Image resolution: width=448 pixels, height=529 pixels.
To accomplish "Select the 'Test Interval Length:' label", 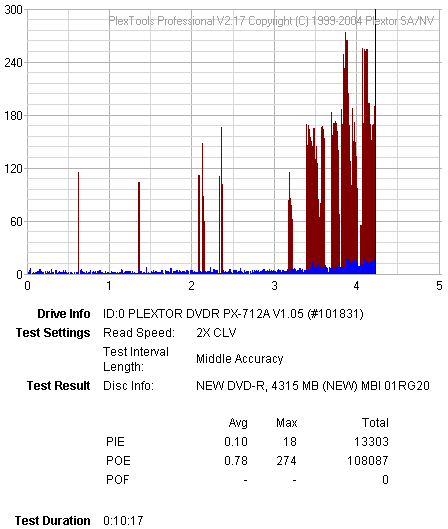I will point(136,359).
